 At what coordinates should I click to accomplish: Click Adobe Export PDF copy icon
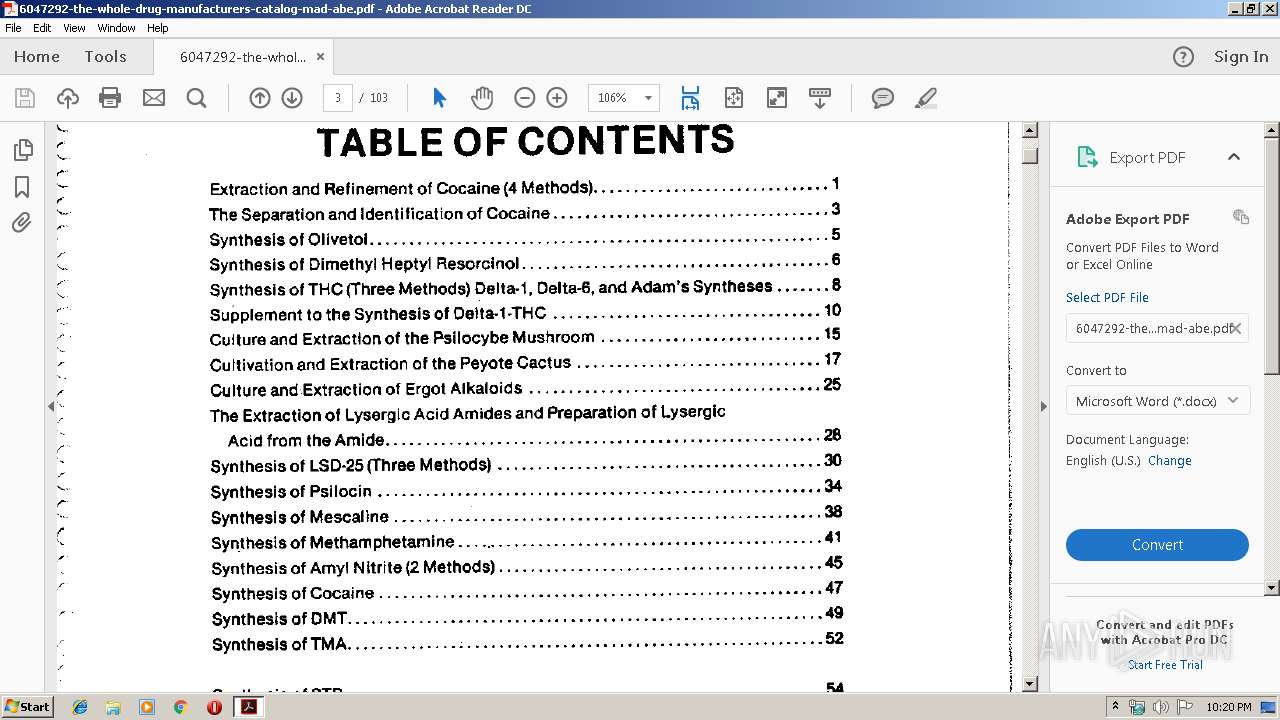[1241, 217]
